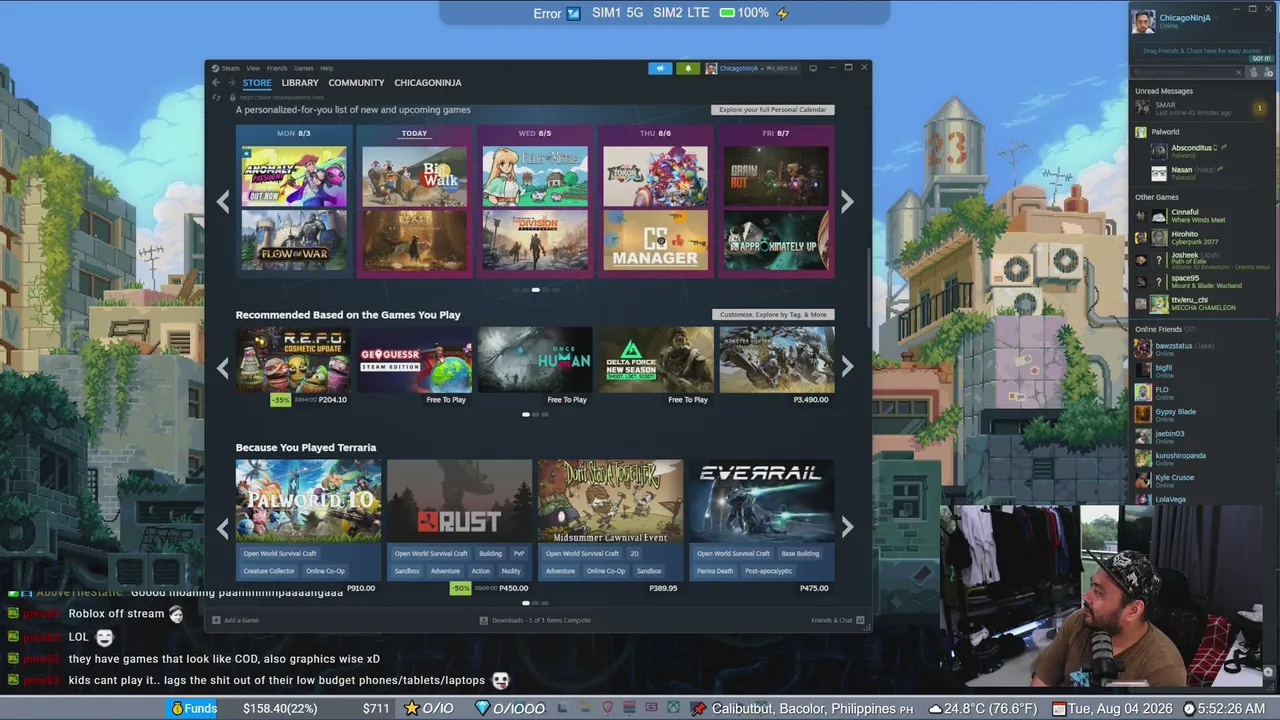Open the Friends menu
Screen dimensions: 1280x720
point(277,68)
